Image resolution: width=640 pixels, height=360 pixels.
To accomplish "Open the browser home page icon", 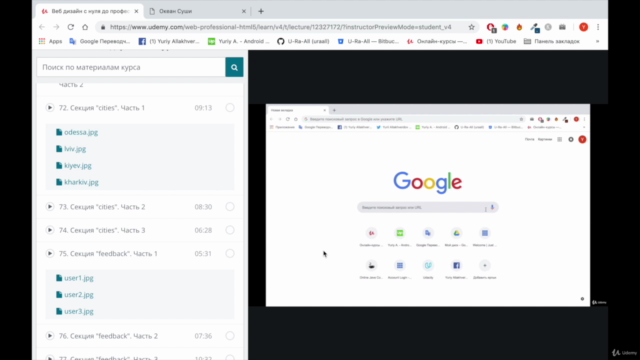I will [x=85, y=27].
